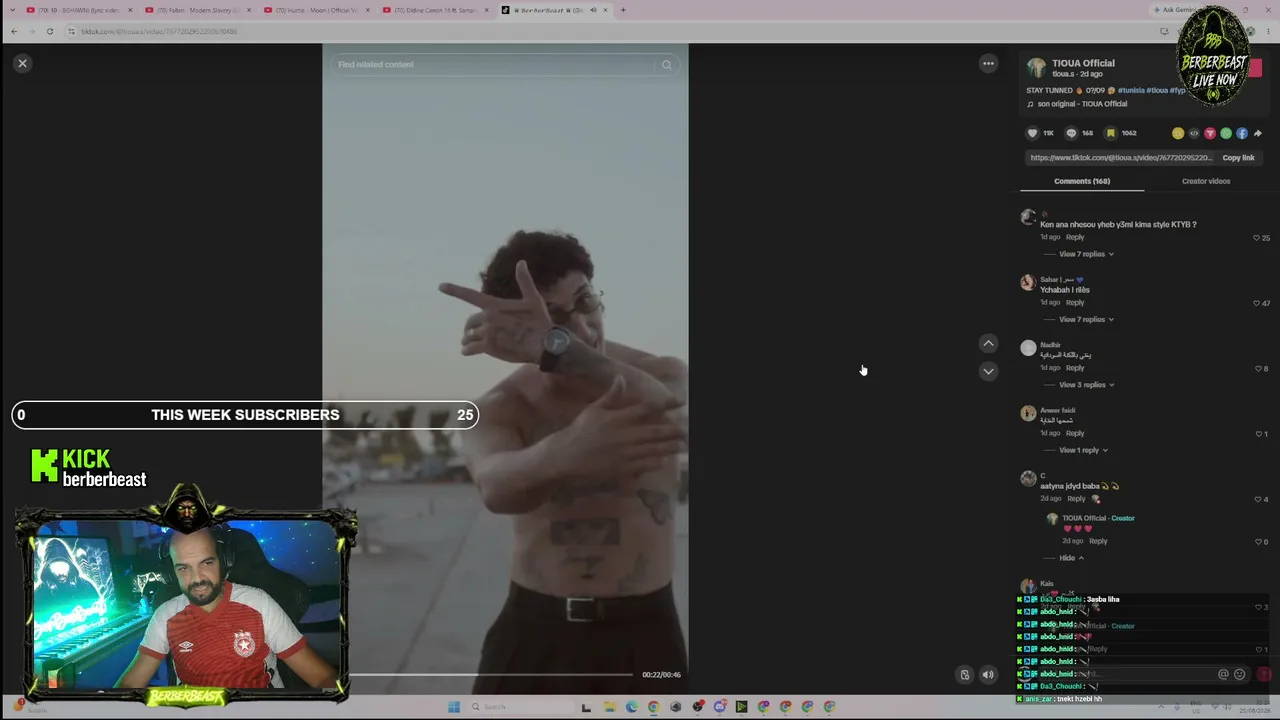Click the #tunisia hashtag
The width and height of the screenshot is (1280, 720).
coord(1131,90)
